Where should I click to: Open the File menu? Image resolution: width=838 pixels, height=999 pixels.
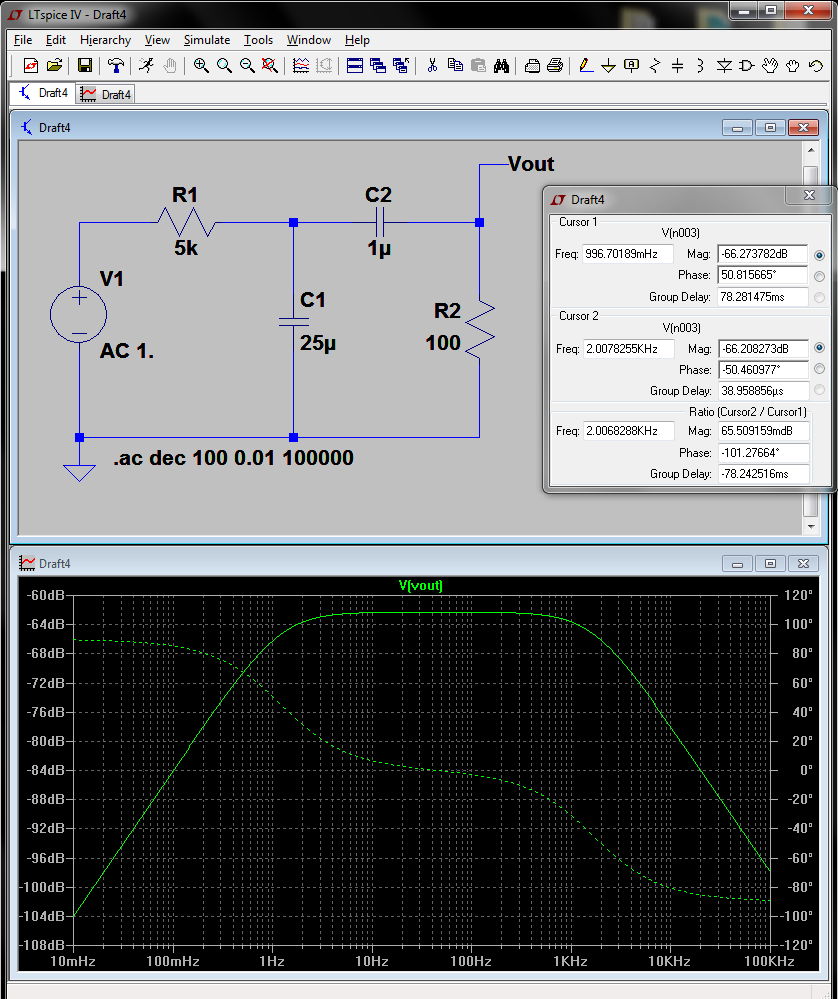pyautogui.click(x=23, y=40)
